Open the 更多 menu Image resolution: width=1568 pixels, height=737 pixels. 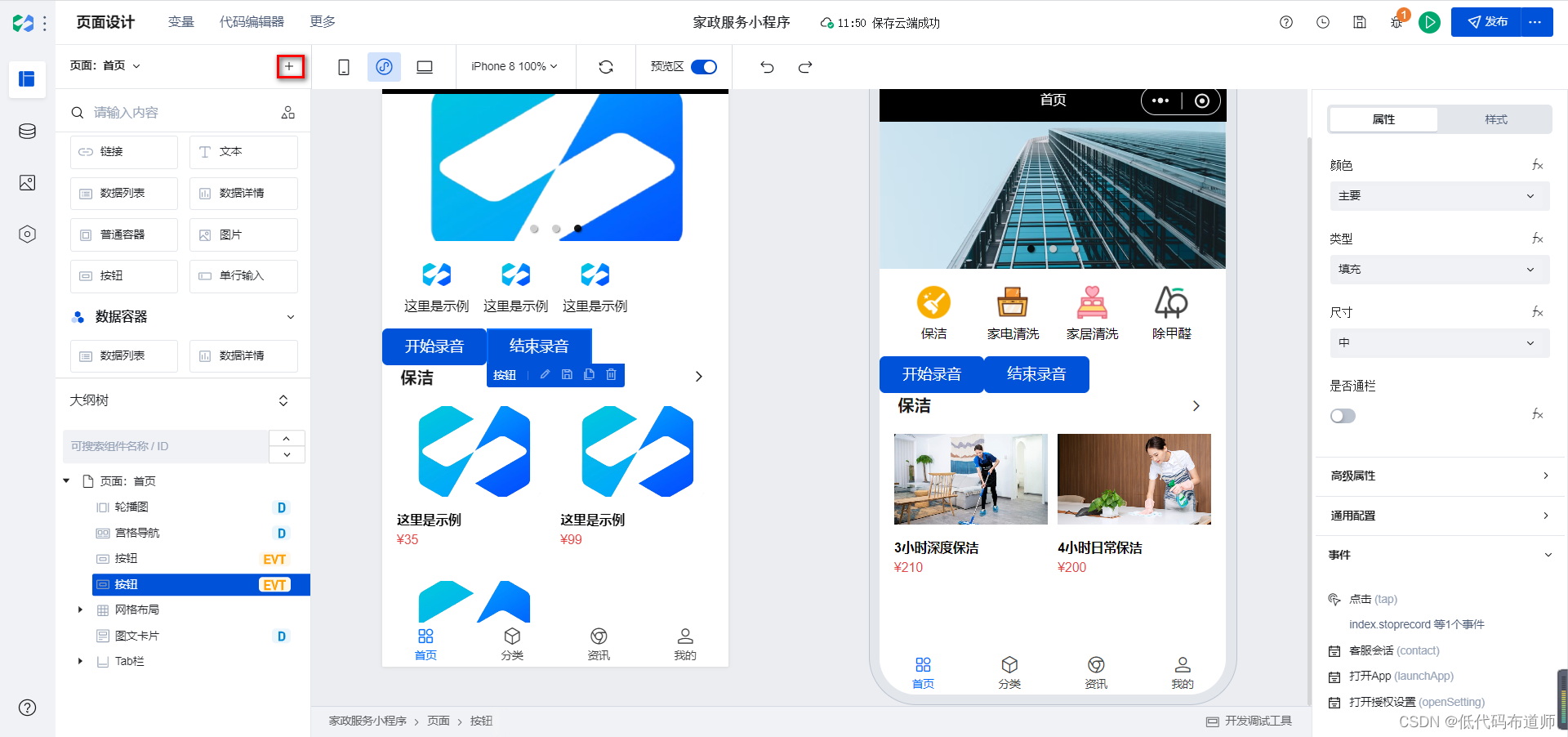click(323, 22)
